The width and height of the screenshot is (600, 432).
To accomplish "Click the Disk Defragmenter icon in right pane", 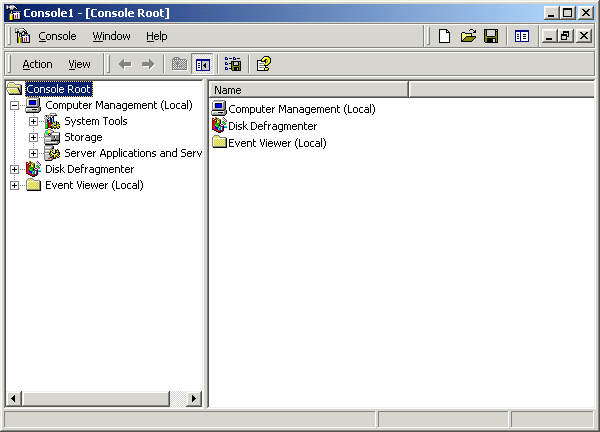I will [x=219, y=126].
